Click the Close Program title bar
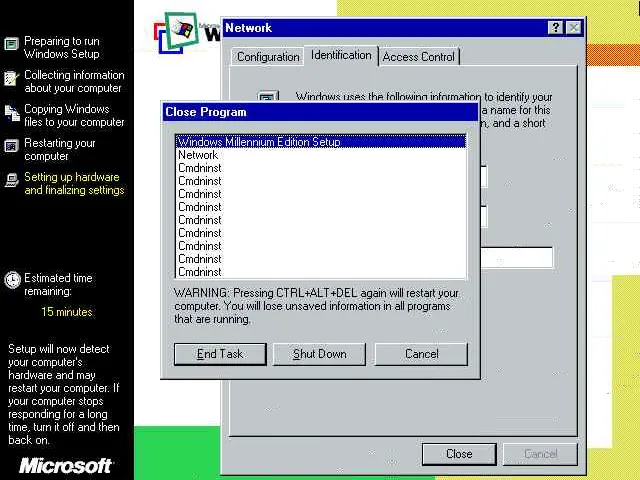Viewport: 640px width, 480px height. (320, 112)
